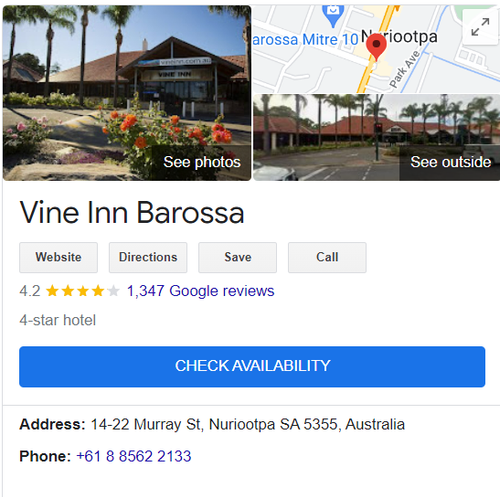Viewport: 500px width, 497px height.
Task: Save this hotel listing
Action: pyautogui.click(x=238, y=257)
